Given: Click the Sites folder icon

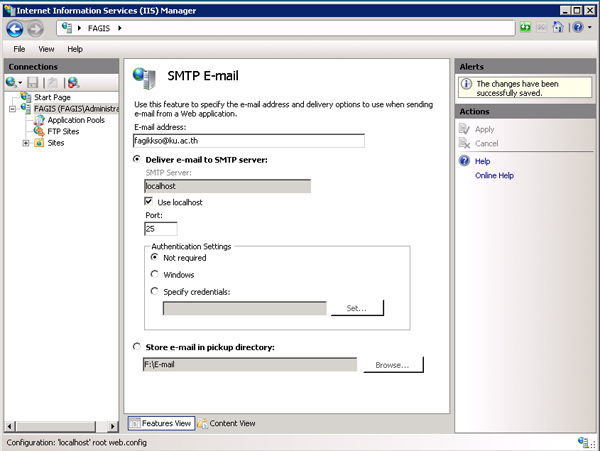Looking at the screenshot, I should tap(39, 143).
